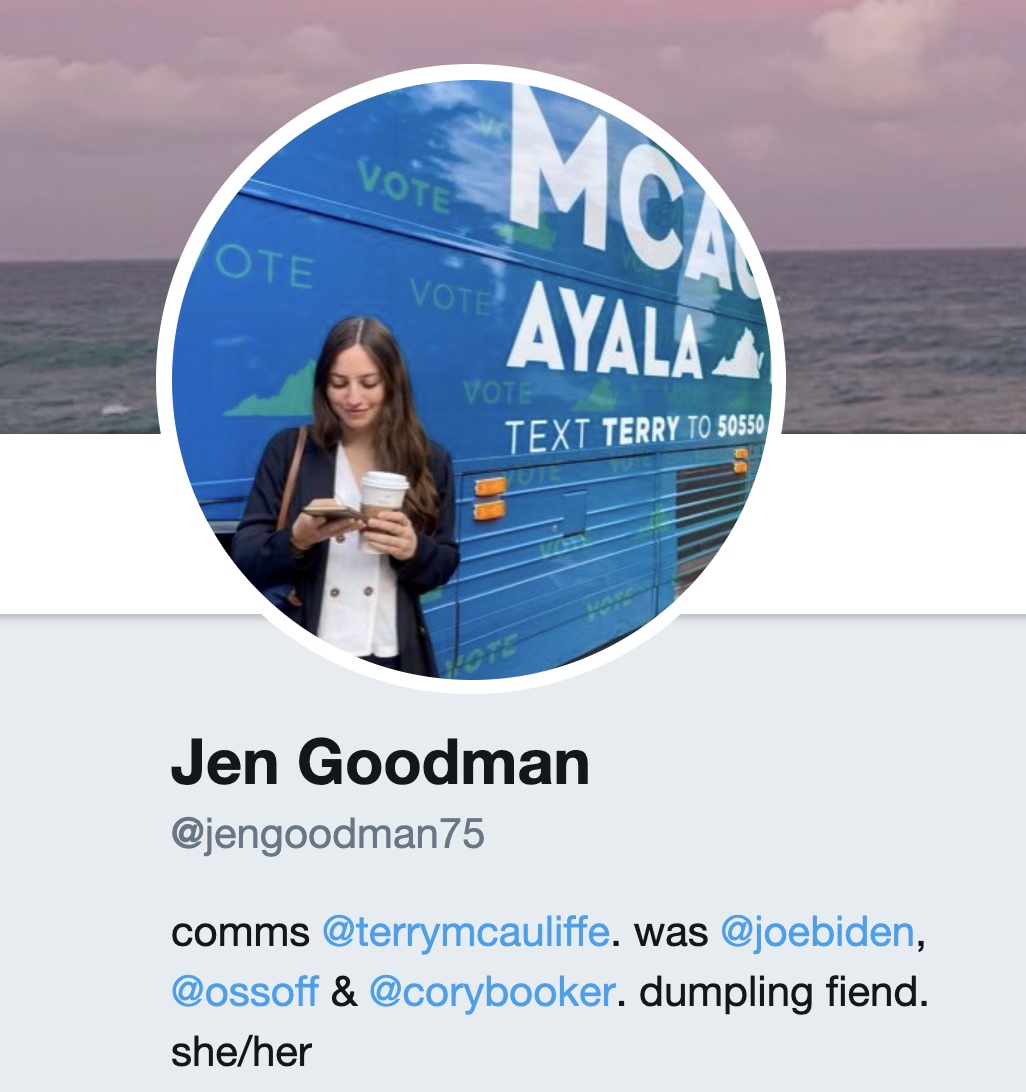Visit the @ossoff mention link
This screenshot has width=1026, height=1092.
pyautogui.click(x=245, y=992)
